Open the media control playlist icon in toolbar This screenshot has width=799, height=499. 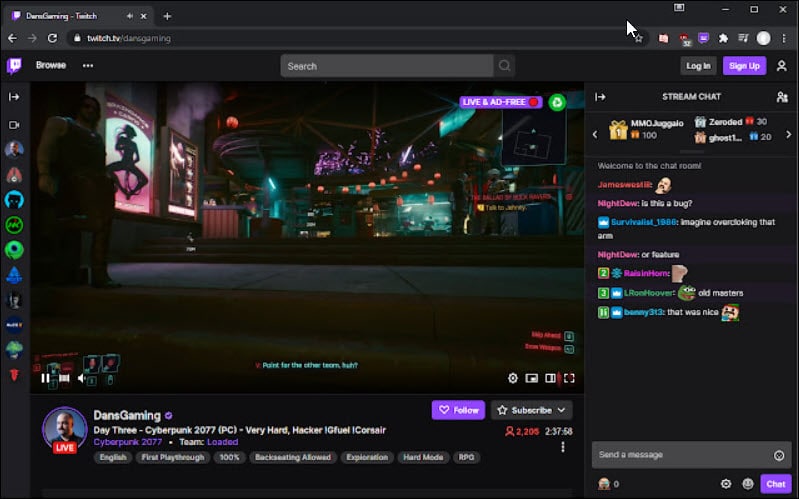click(743, 38)
